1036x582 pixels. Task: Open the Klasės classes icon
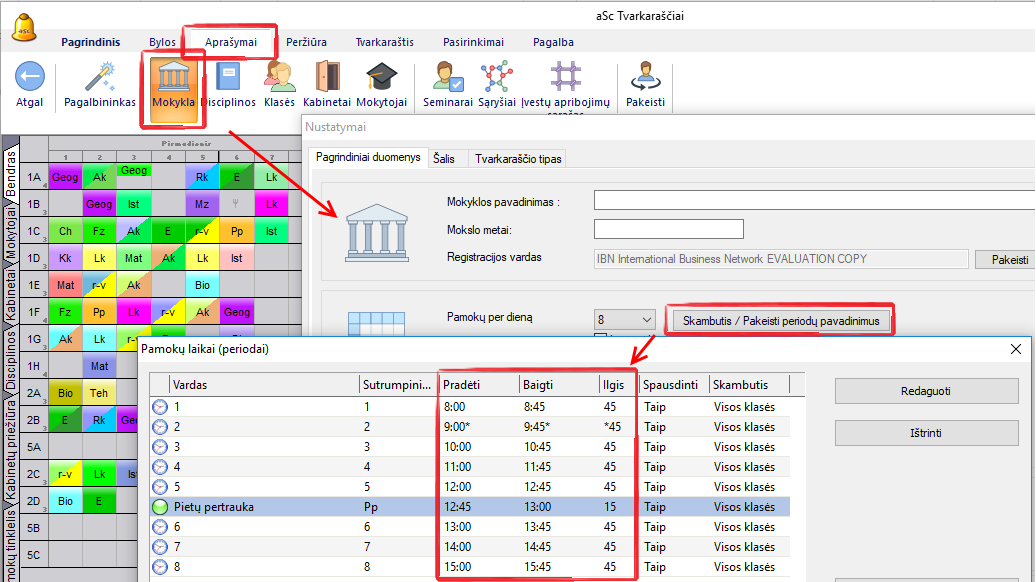(279, 79)
